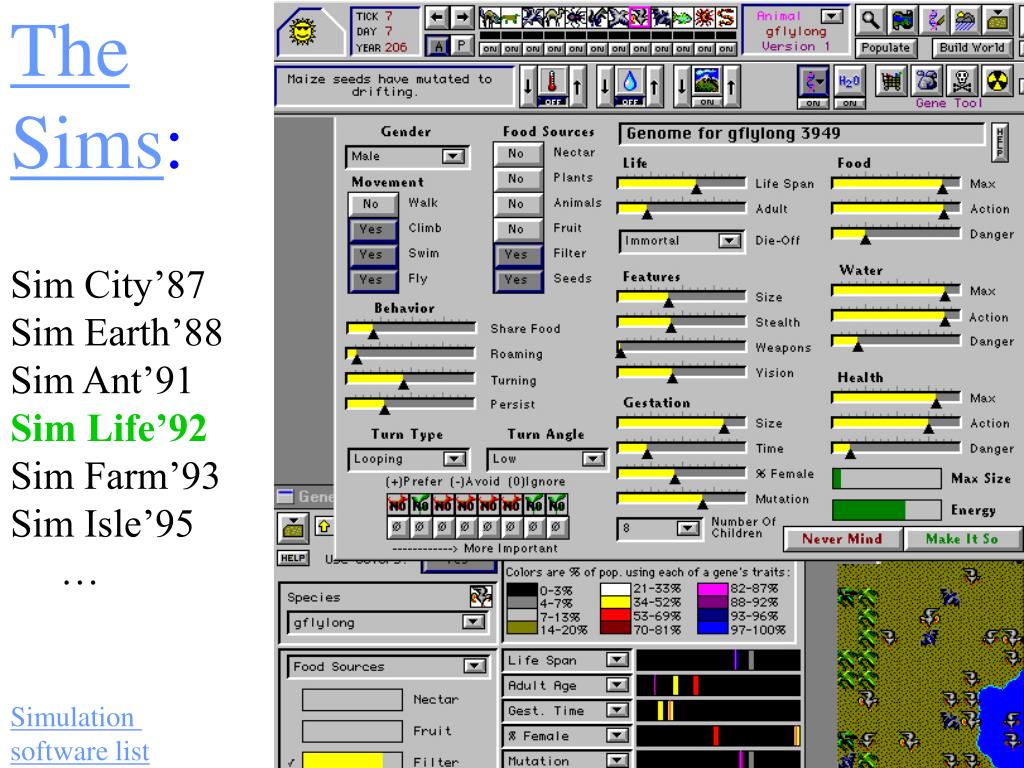Toggle Swim movement Yes button
This screenshot has width=1024, height=768.
[372, 254]
